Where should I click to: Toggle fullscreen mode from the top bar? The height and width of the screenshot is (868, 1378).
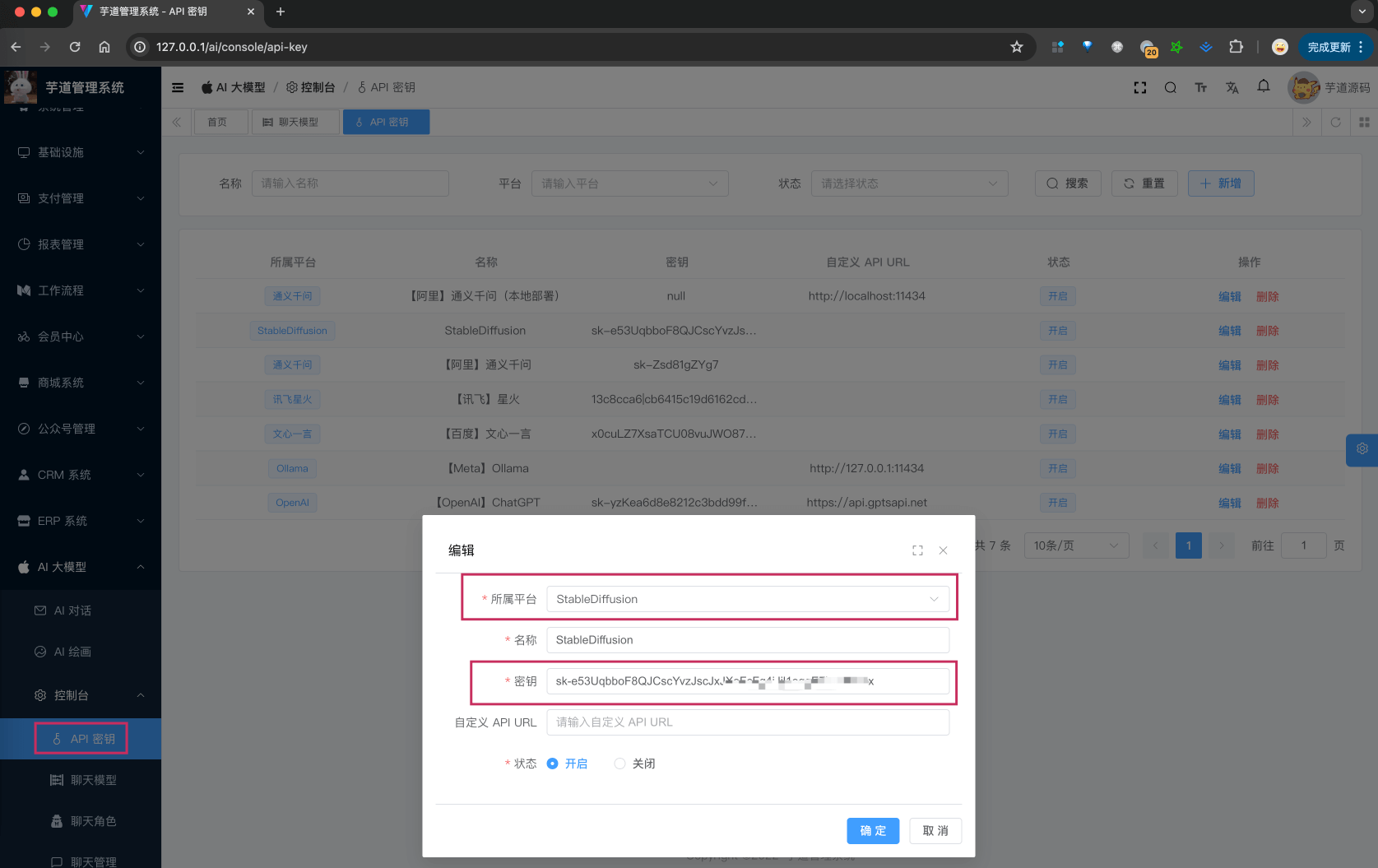[1139, 87]
